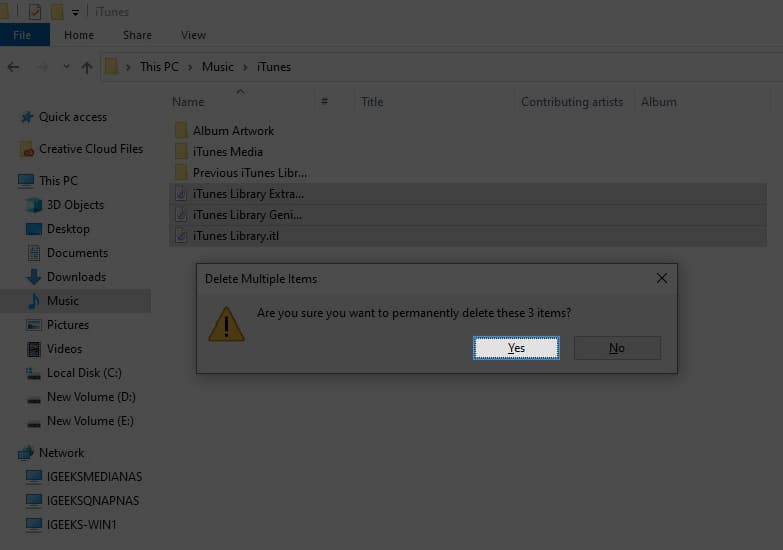Sort by Contributing artists column
The width and height of the screenshot is (783, 550).
point(572,102)
